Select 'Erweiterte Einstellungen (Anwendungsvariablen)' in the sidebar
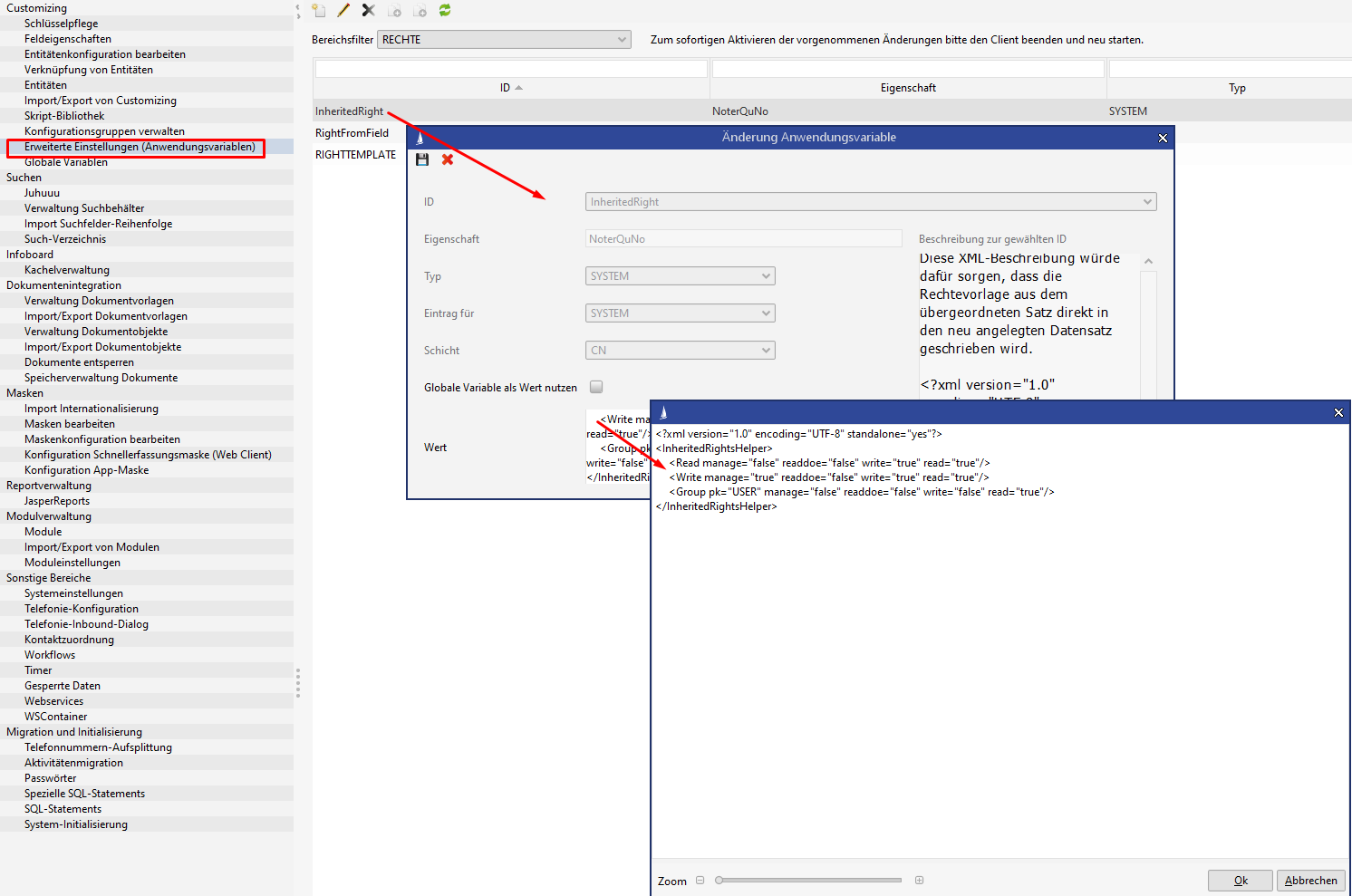This screenshot has height=896, width=1352. point(140,147)
